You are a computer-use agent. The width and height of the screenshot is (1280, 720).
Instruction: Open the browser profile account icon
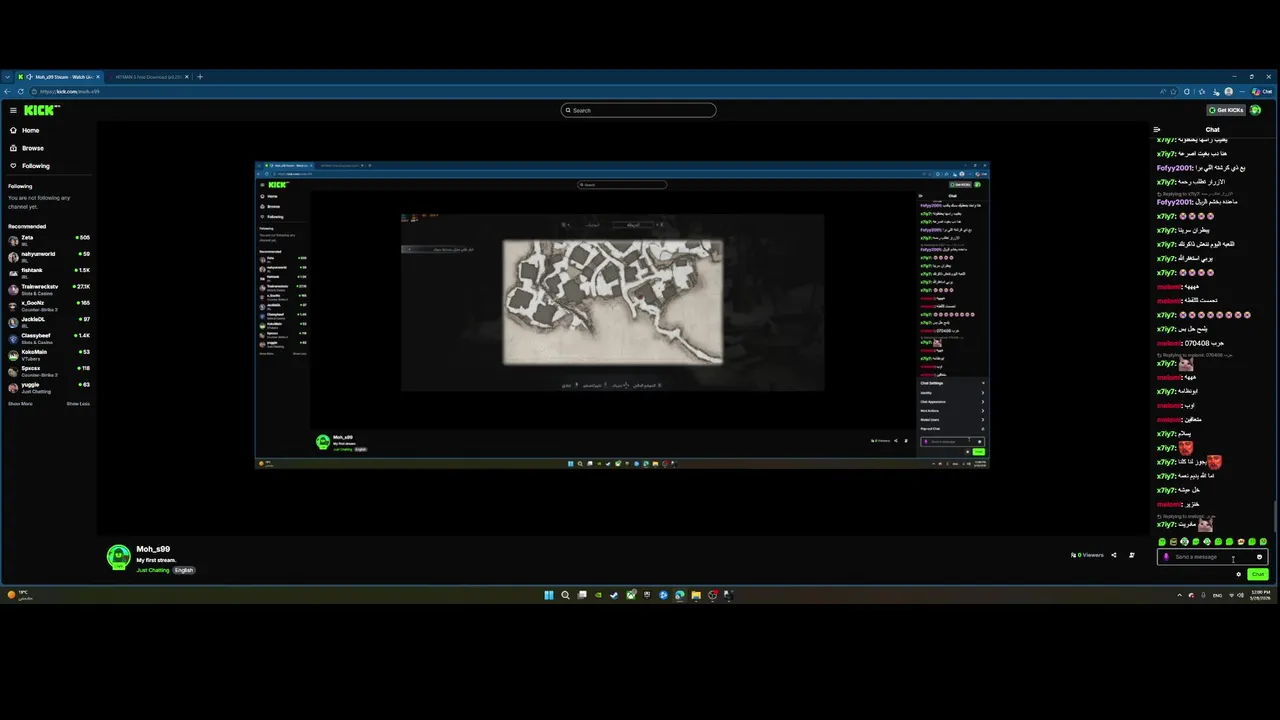pyautogui.click(x=1229, y=91)
